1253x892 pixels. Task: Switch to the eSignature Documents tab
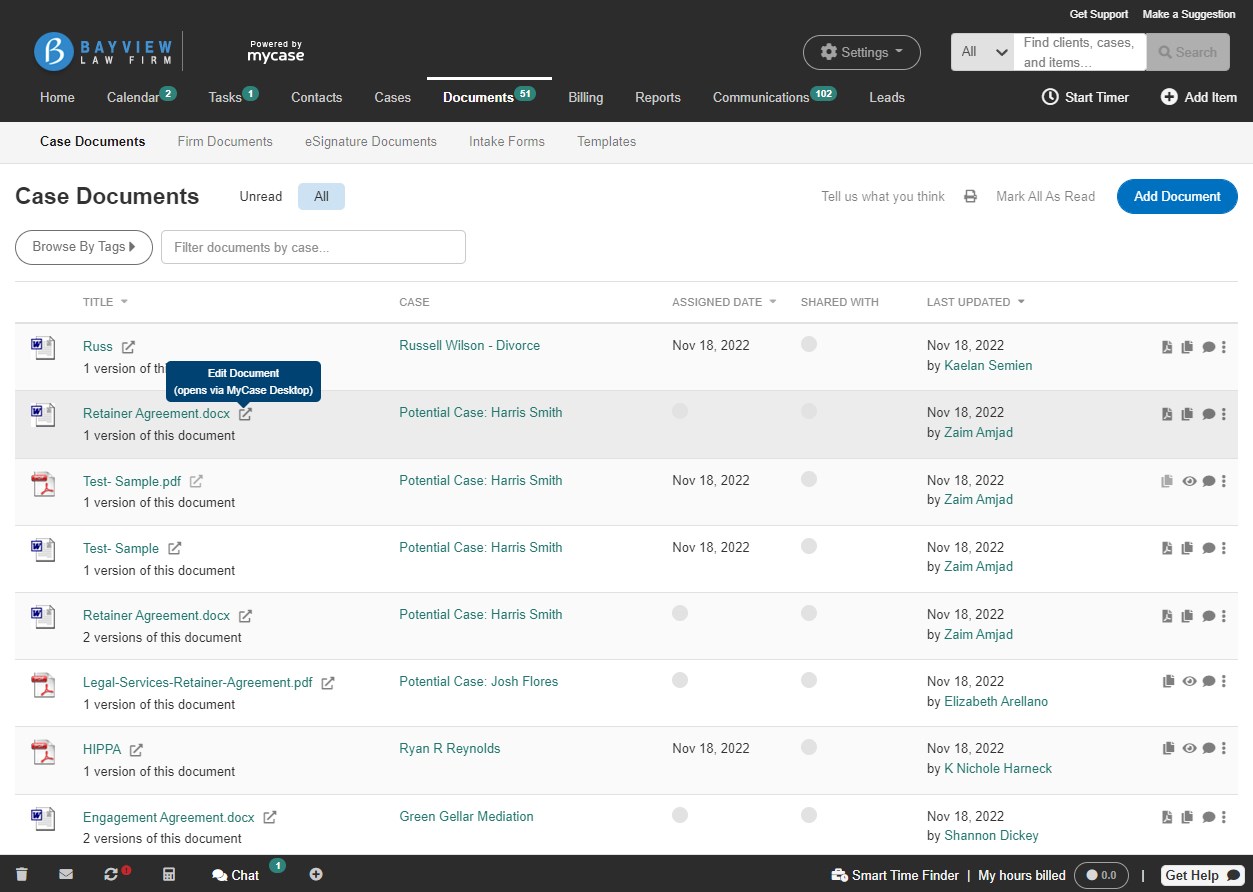tap(370, 142)
